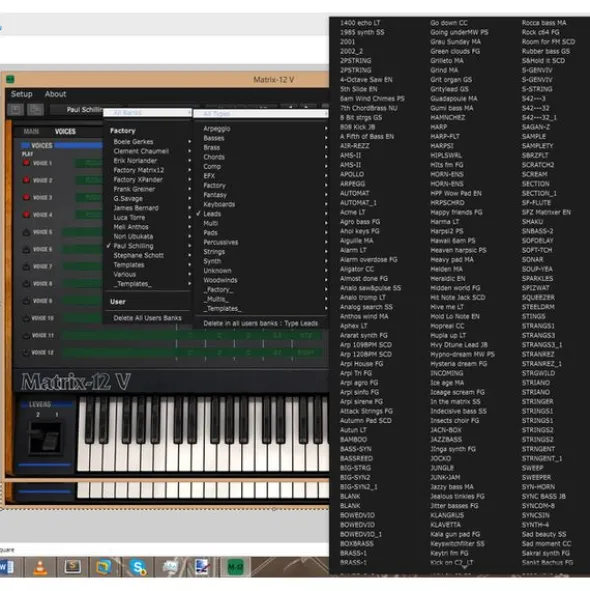Enable Voice 8 play LED
This screenshot has height=591, width=590.
pyautogui.click(x=26, y=283)
